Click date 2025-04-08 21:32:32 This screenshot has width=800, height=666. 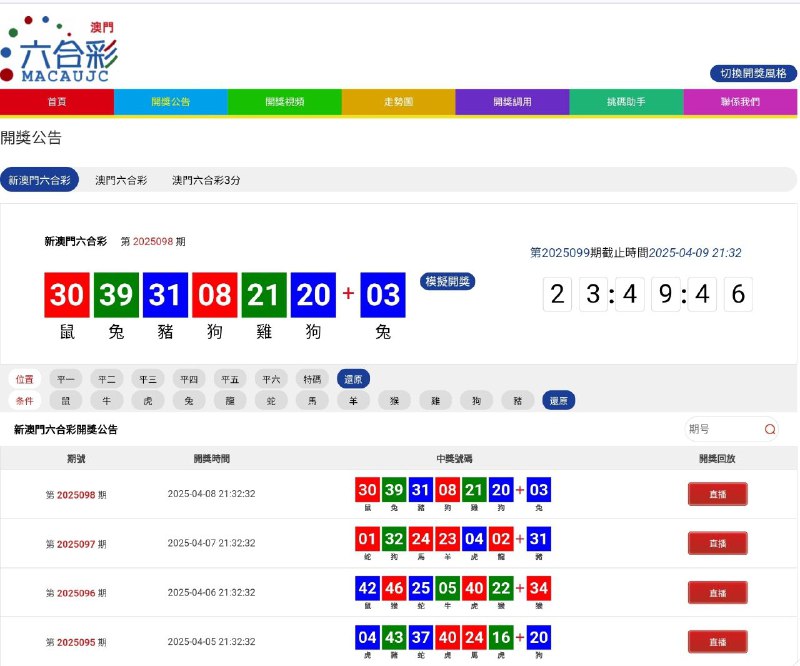[211, 494]
